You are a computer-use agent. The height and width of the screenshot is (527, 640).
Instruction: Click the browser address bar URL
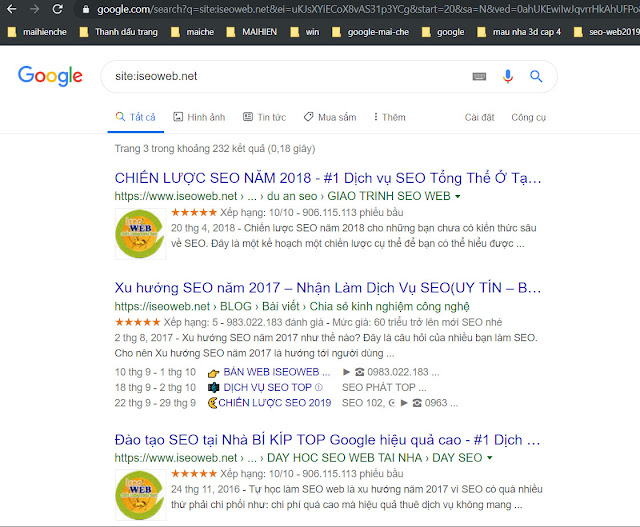click(367, 9)
